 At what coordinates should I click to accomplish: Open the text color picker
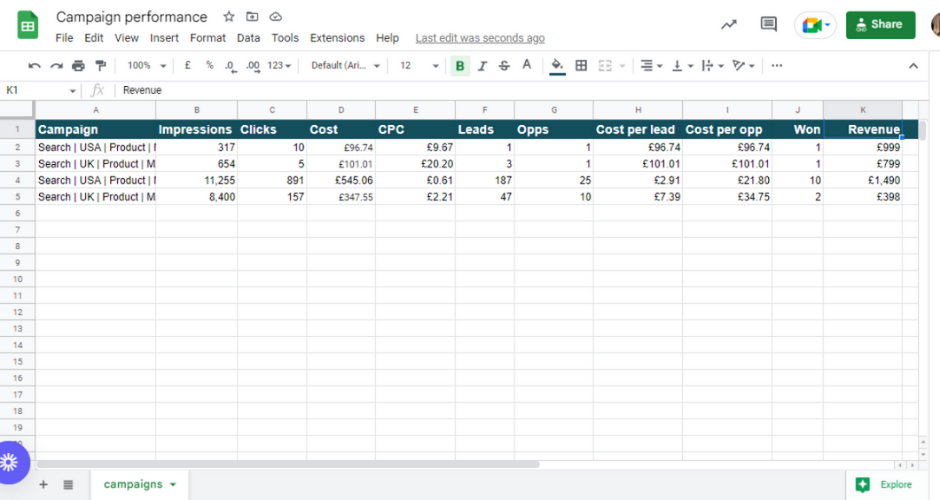[526, 65]
